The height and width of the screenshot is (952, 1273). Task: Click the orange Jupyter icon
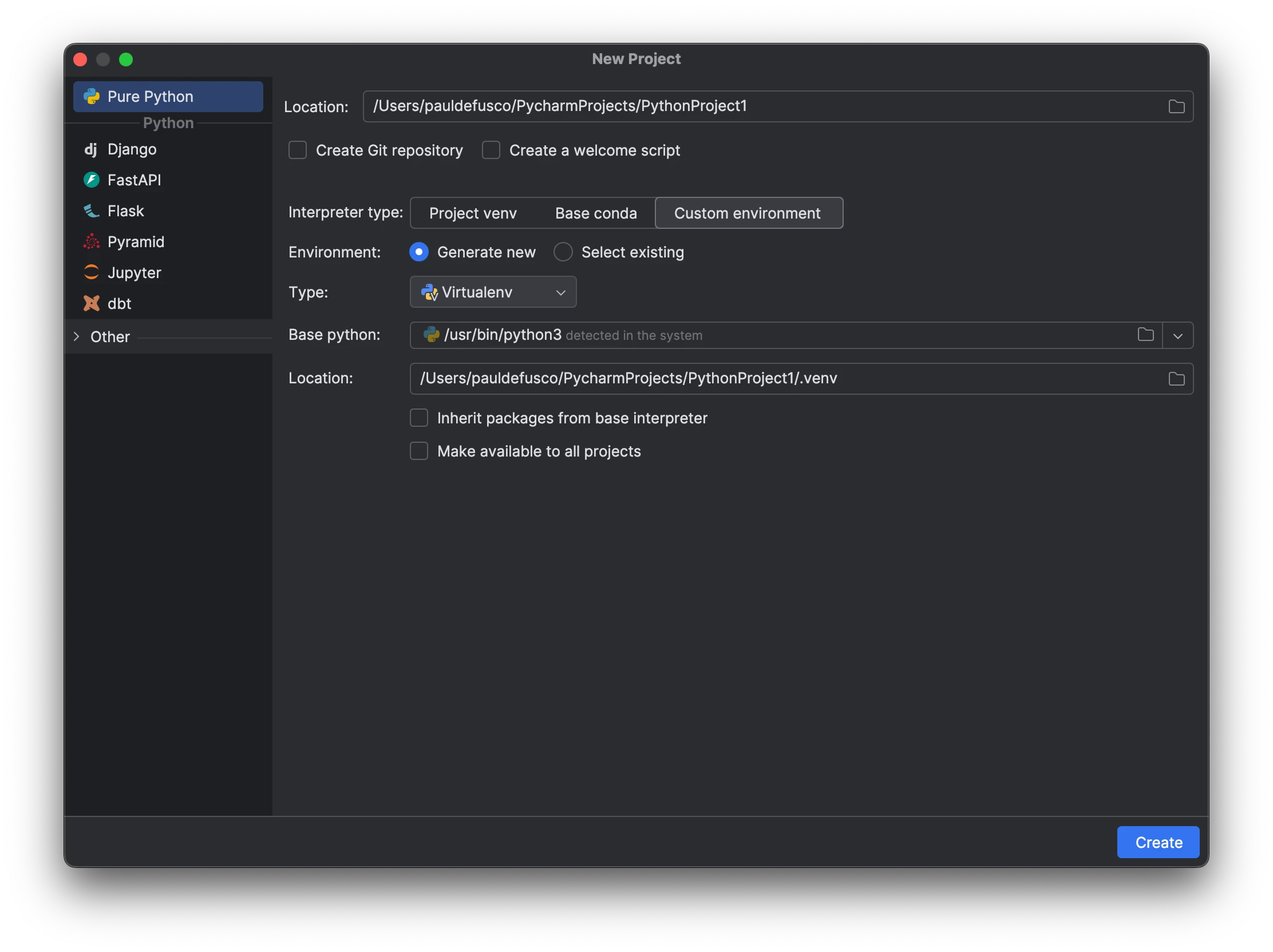(92, 273)
